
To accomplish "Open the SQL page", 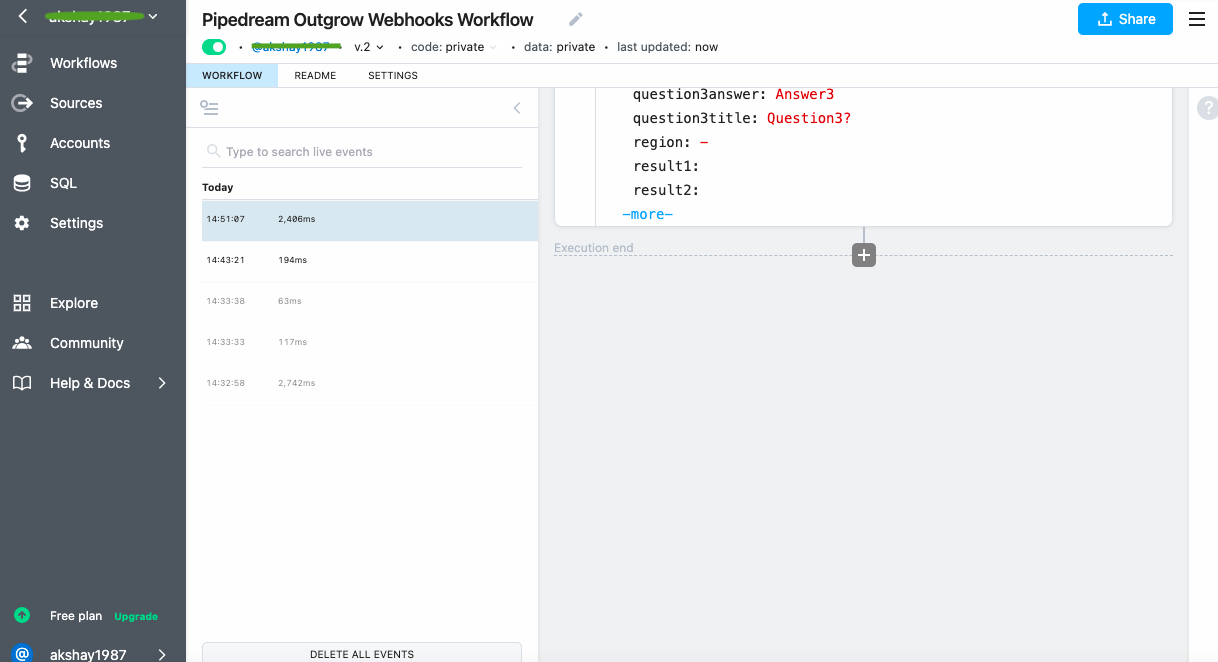I will pos(63,183).
